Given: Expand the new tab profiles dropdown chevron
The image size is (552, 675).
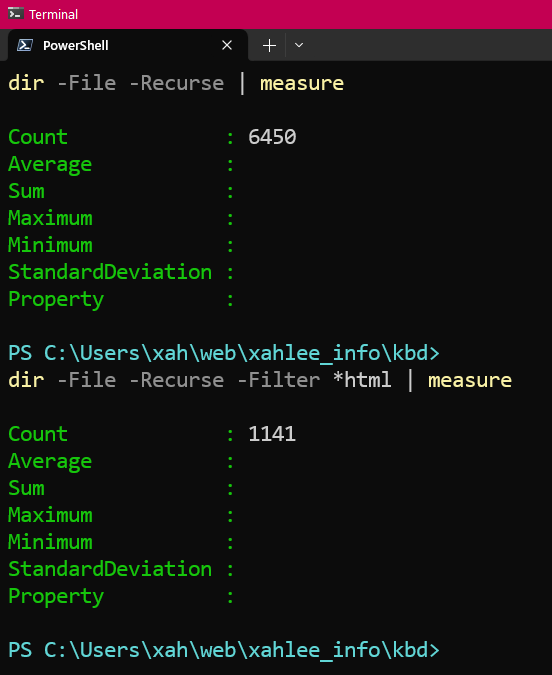Looking at the screenshot, I should tap(299, 45).
